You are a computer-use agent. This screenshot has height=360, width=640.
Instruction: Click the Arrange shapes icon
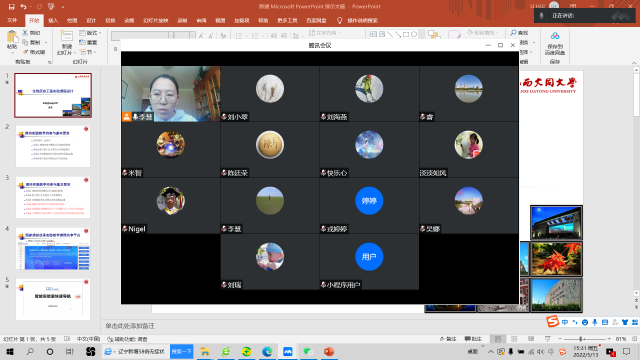click(x=433, y=35)
